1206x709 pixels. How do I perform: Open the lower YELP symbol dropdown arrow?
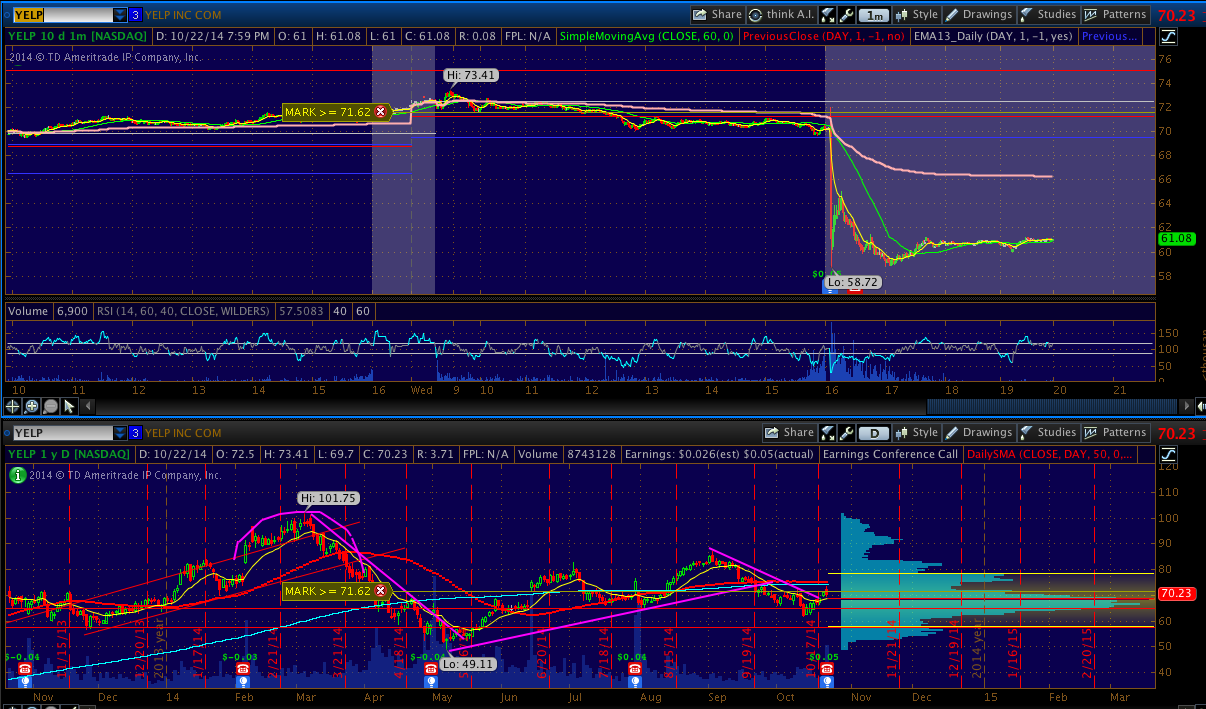tap(120, 433)
